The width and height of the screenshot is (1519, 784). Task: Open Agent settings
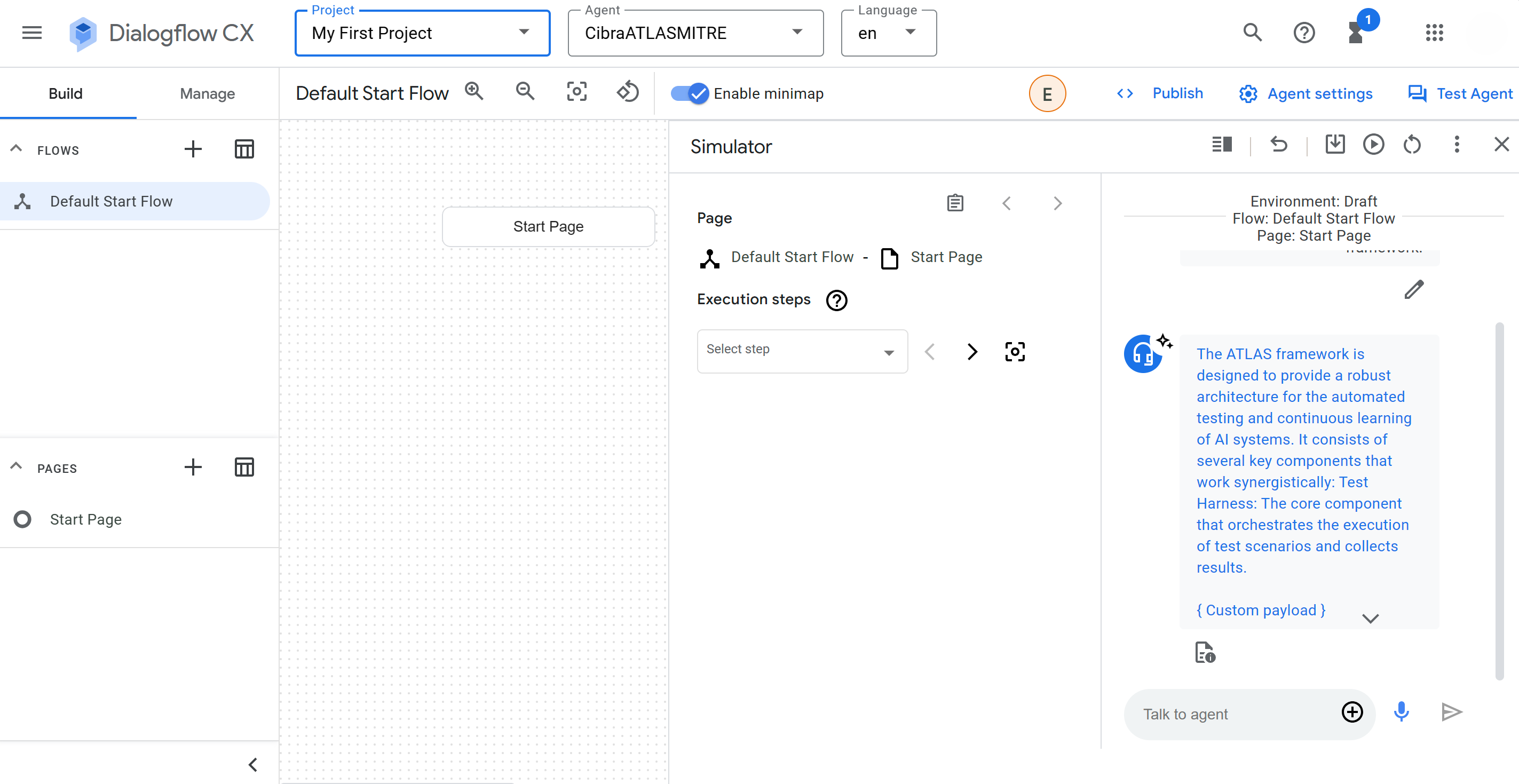[1320, 94]
